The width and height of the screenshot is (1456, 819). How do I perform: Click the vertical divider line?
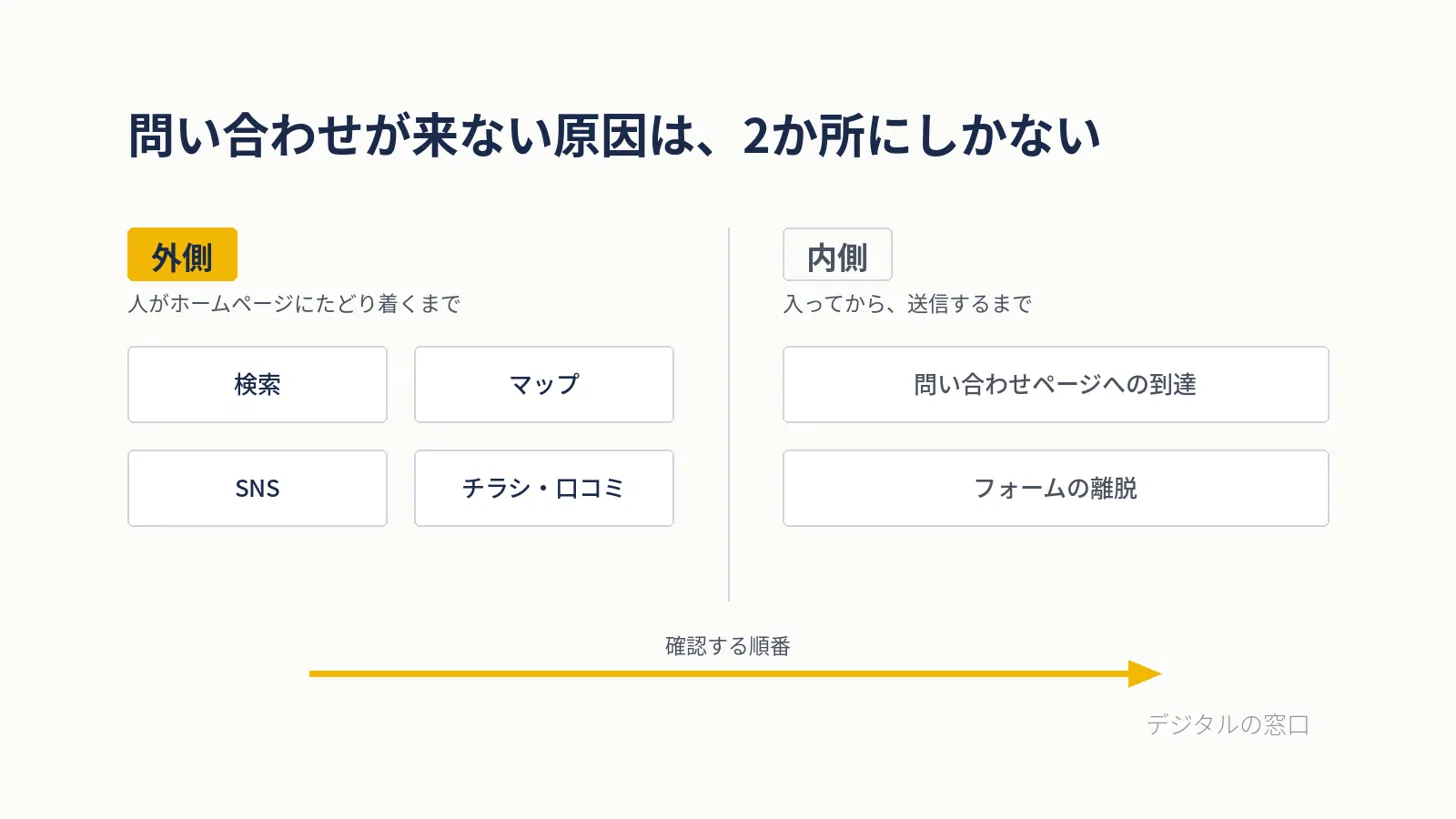click(729, 414)
